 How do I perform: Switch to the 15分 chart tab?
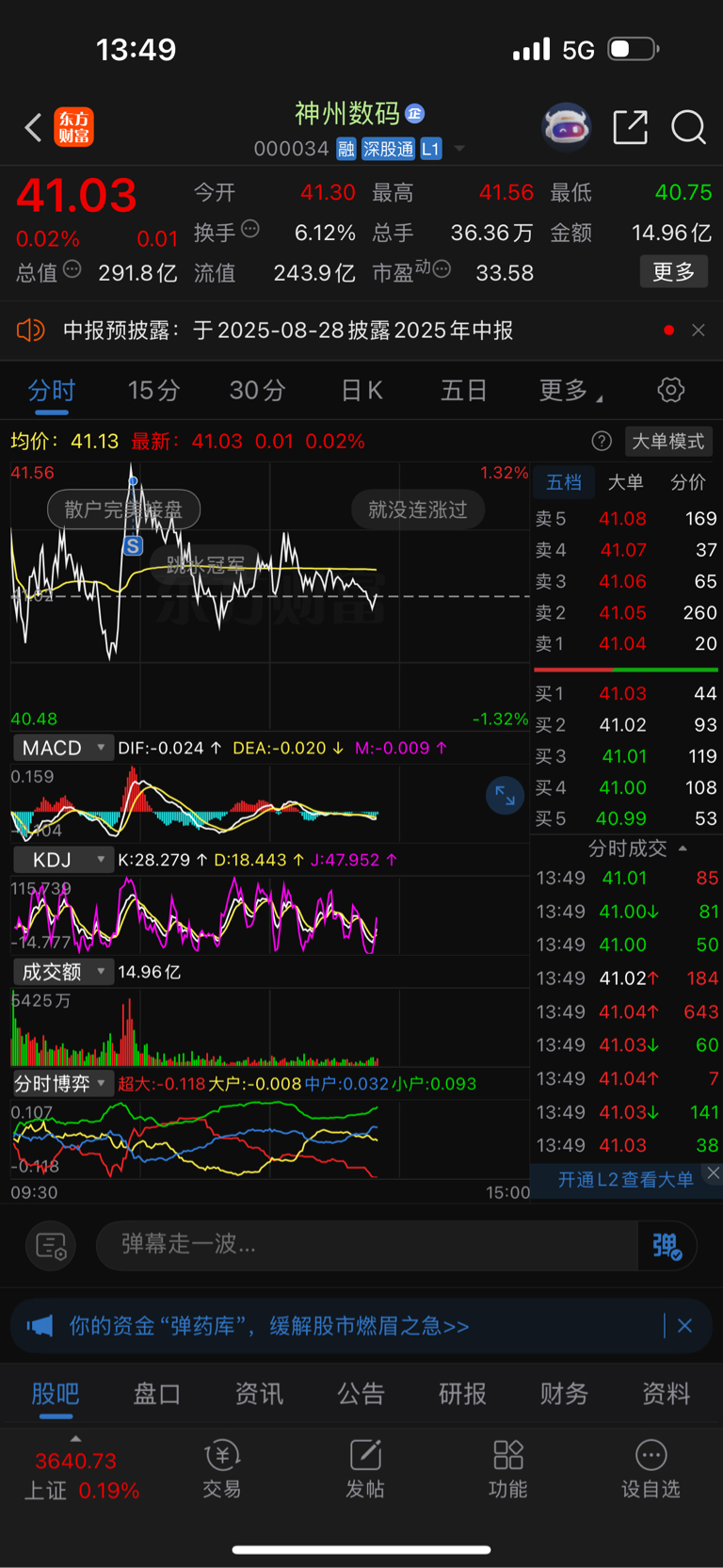[x=153, y=390]
